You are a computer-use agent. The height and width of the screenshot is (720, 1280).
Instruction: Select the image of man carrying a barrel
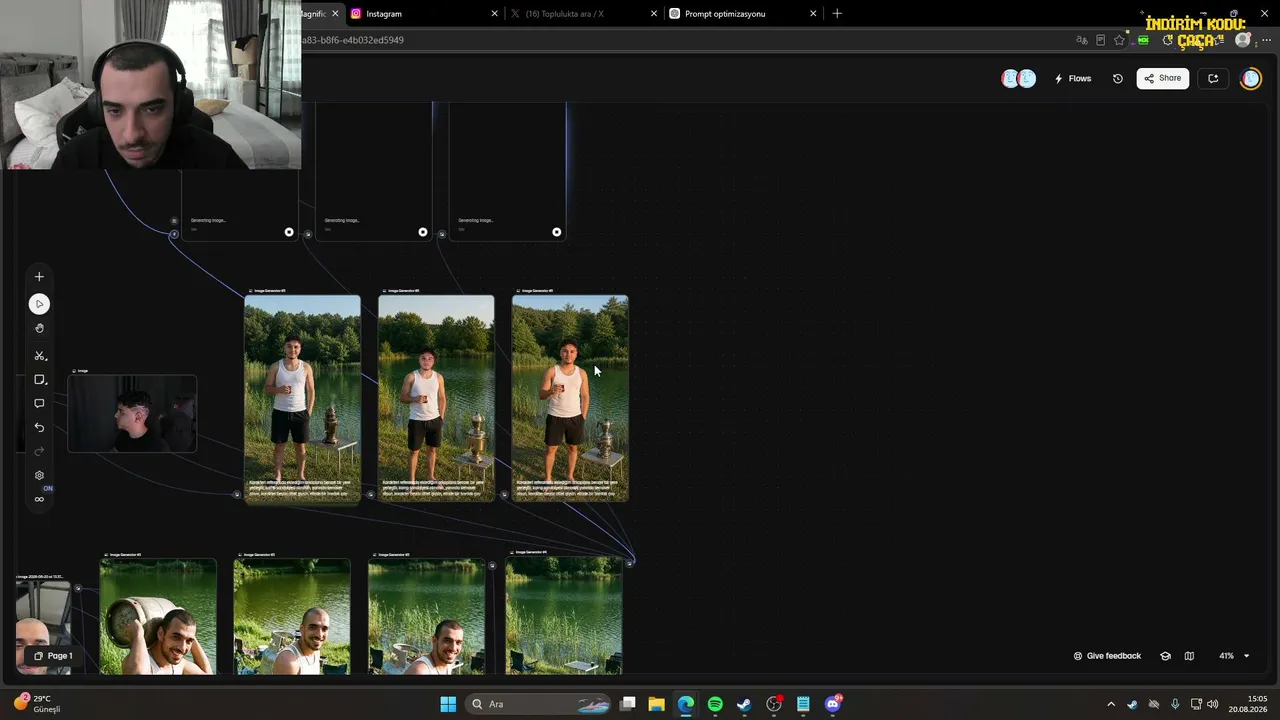pos(158,617)
